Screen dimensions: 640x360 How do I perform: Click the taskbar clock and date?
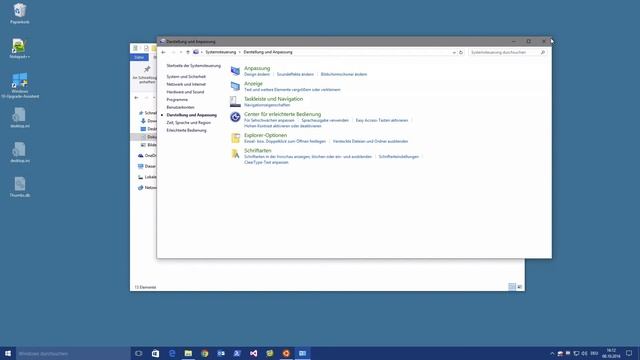611,353
